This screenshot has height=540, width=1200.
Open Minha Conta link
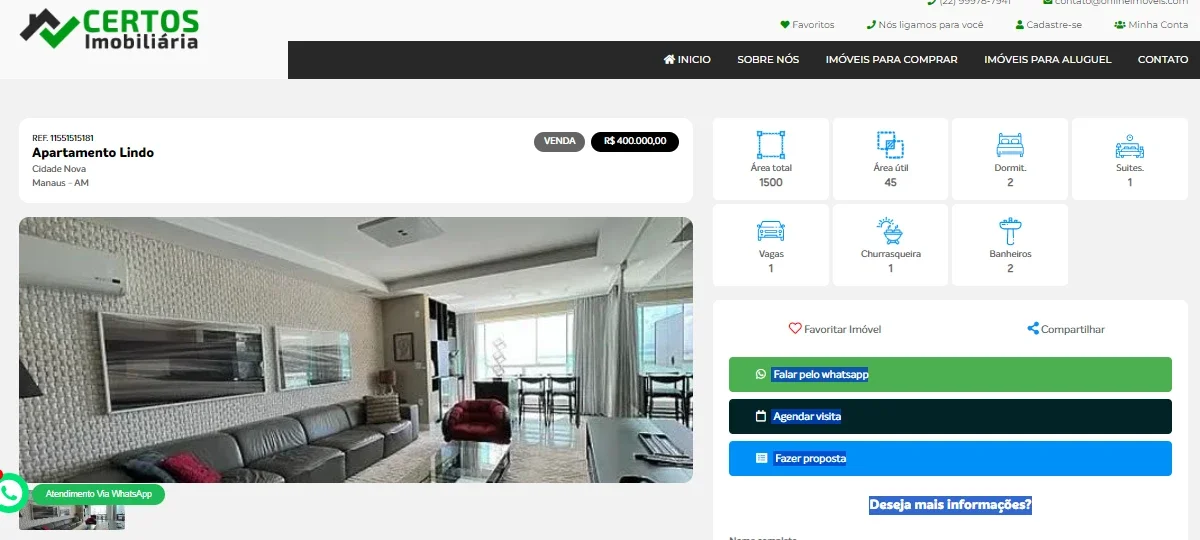click(x=1151, y=25)
